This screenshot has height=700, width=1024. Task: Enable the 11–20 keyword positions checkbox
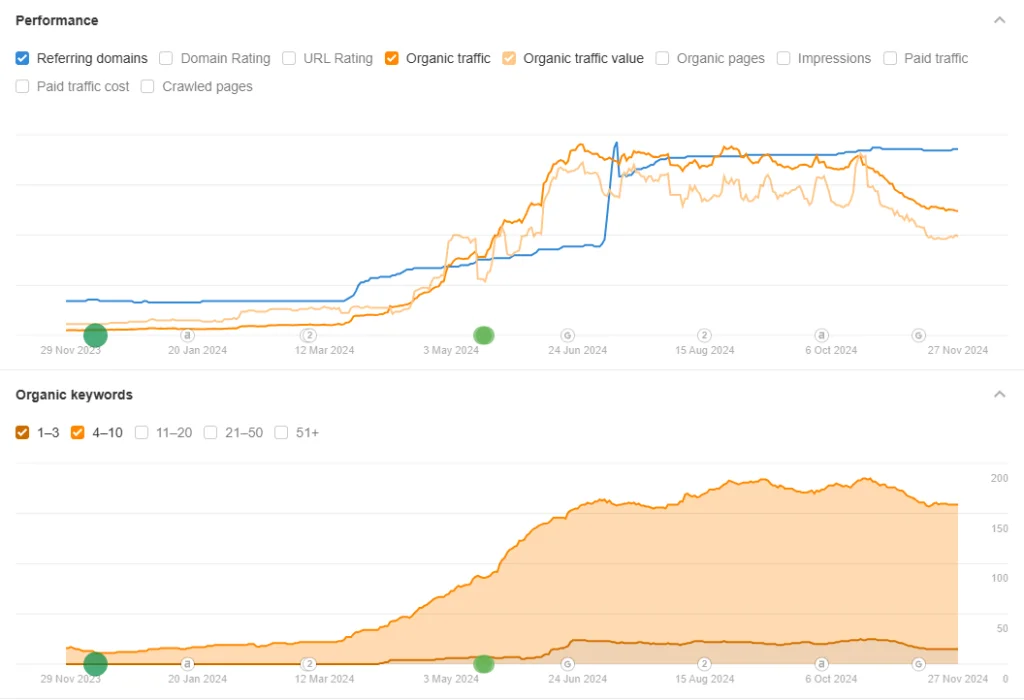point(142,432)
